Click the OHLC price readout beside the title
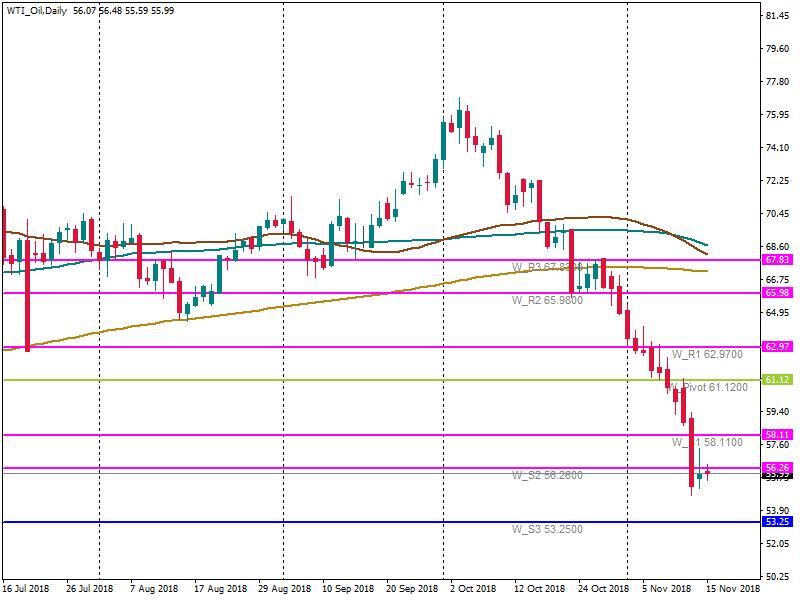Image resolution: width=800 pixels, height=600 pixels. point(123,10)
